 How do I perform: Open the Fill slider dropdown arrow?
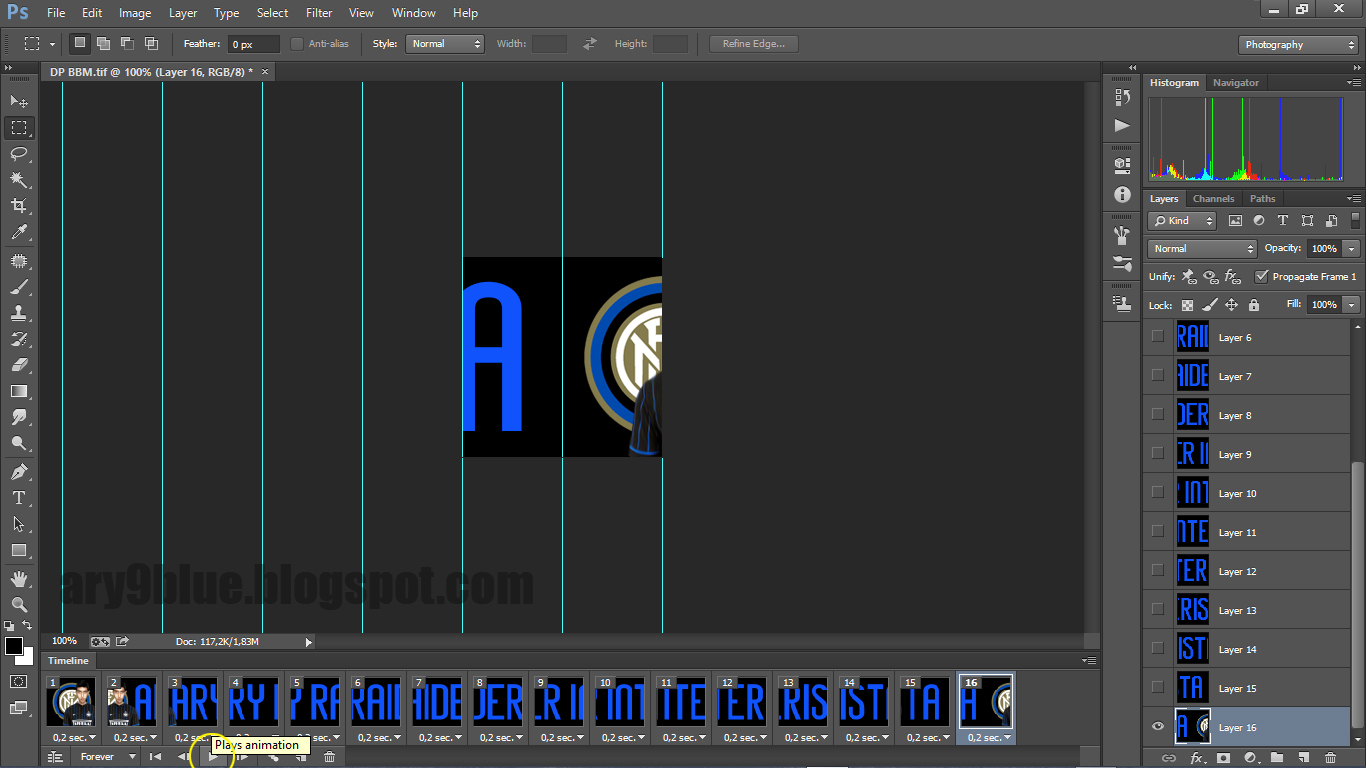click(1352, 304)
